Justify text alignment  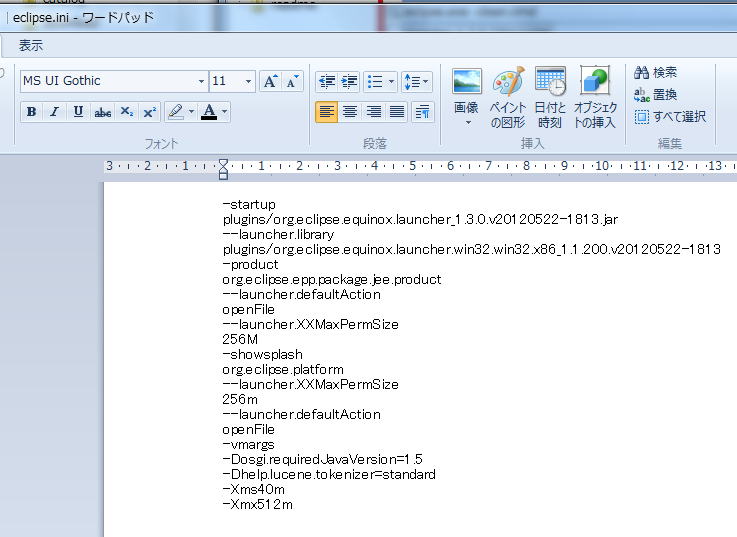[397, 112]
